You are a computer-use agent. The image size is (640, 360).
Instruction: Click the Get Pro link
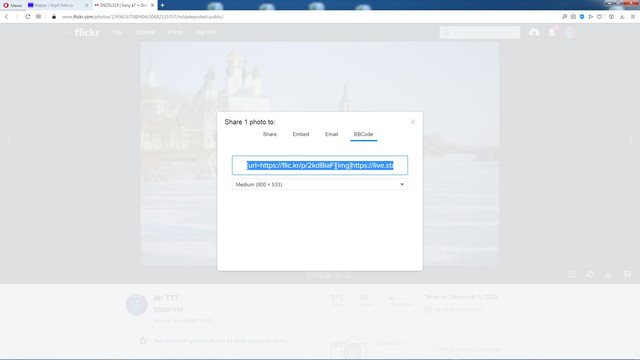[x=205, y=32]
